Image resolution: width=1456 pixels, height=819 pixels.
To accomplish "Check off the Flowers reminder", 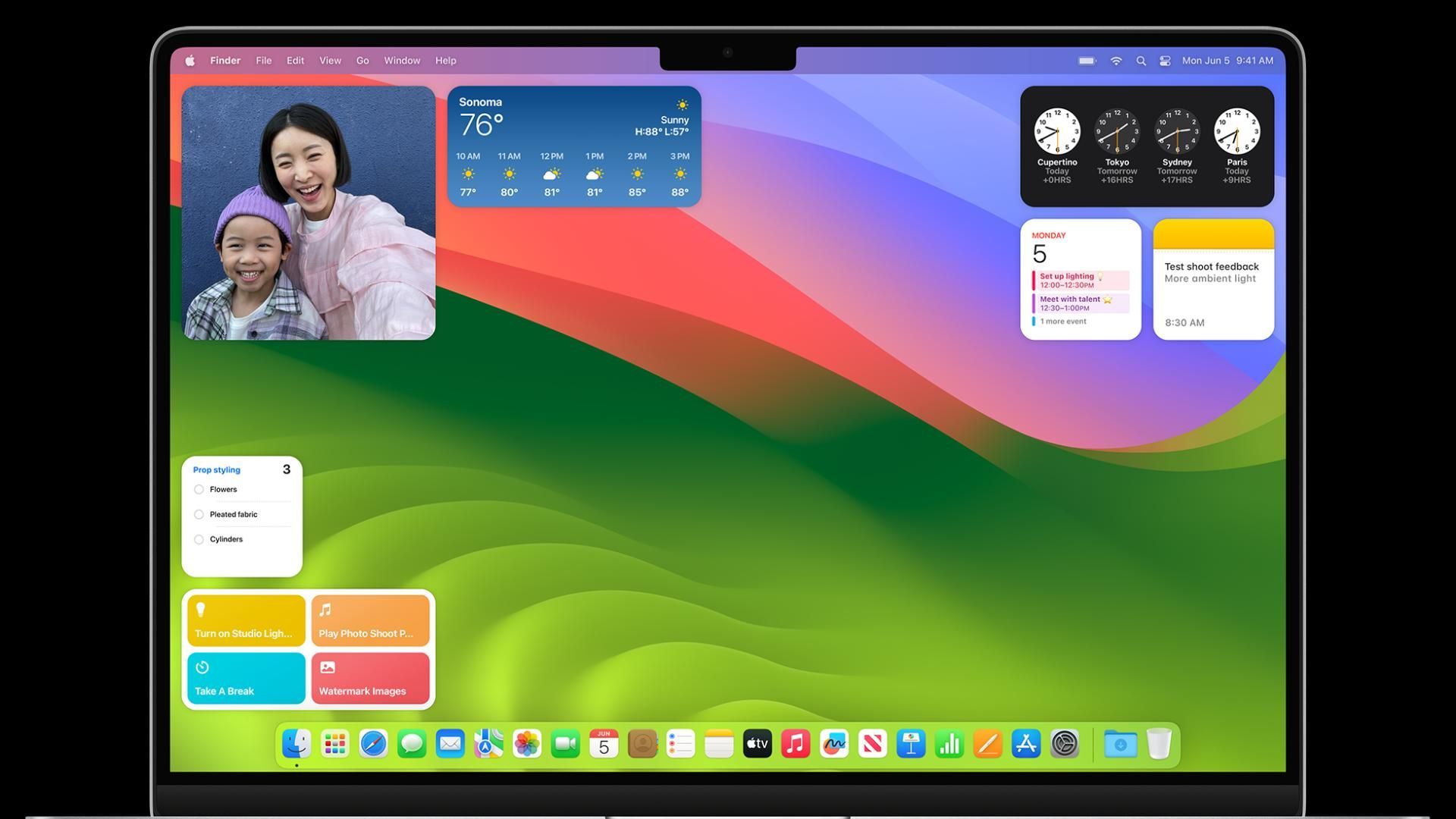I will (x=199, y=490).
